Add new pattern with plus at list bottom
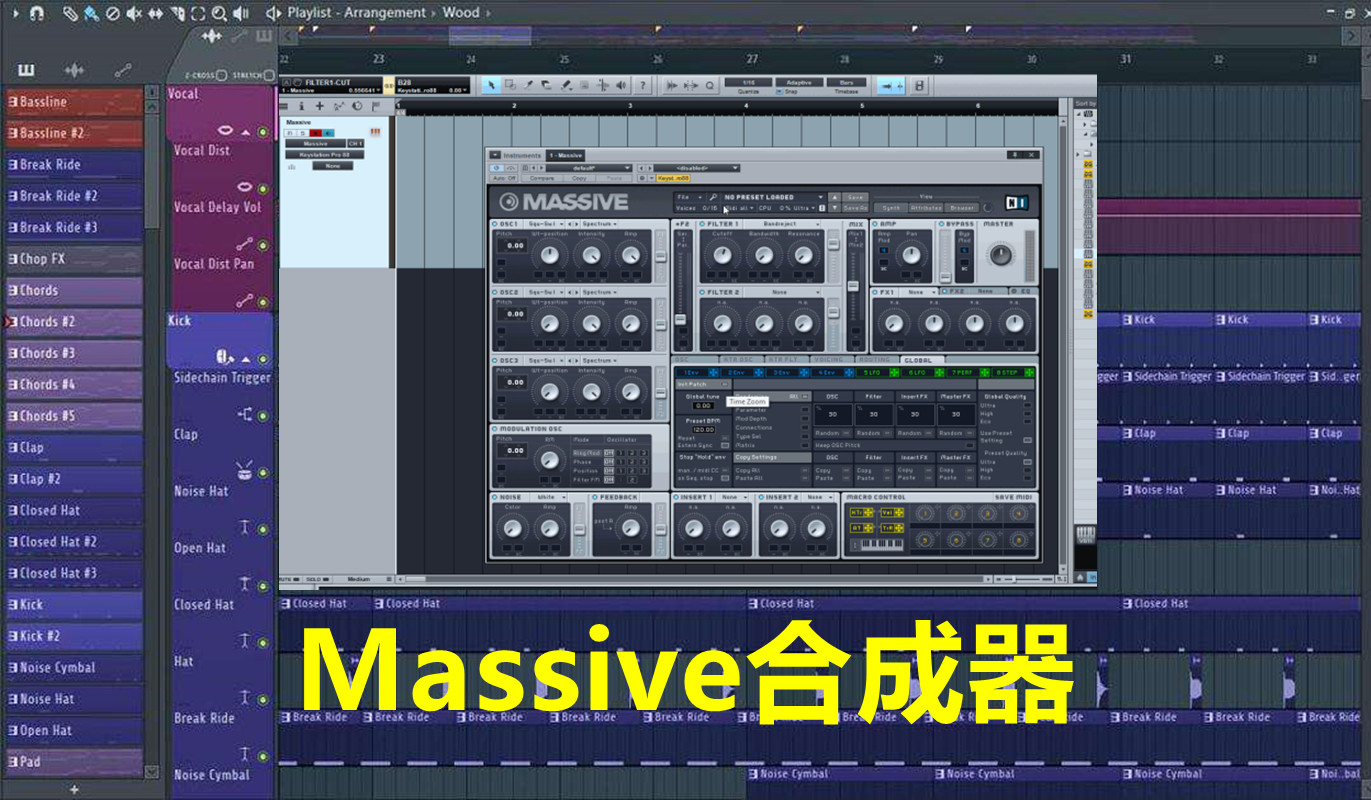The height and width of the screenshot is (800, 1371). click(x=73, y=789)
